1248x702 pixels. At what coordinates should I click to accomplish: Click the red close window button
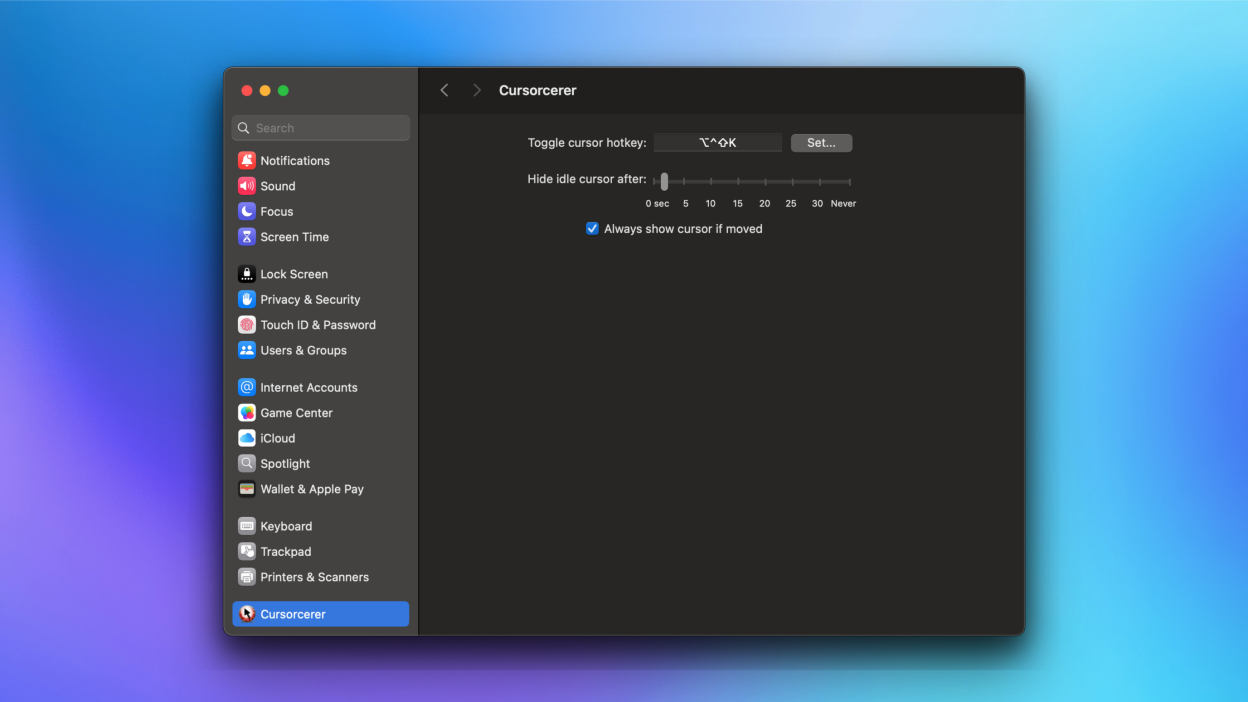pos(247,91)
